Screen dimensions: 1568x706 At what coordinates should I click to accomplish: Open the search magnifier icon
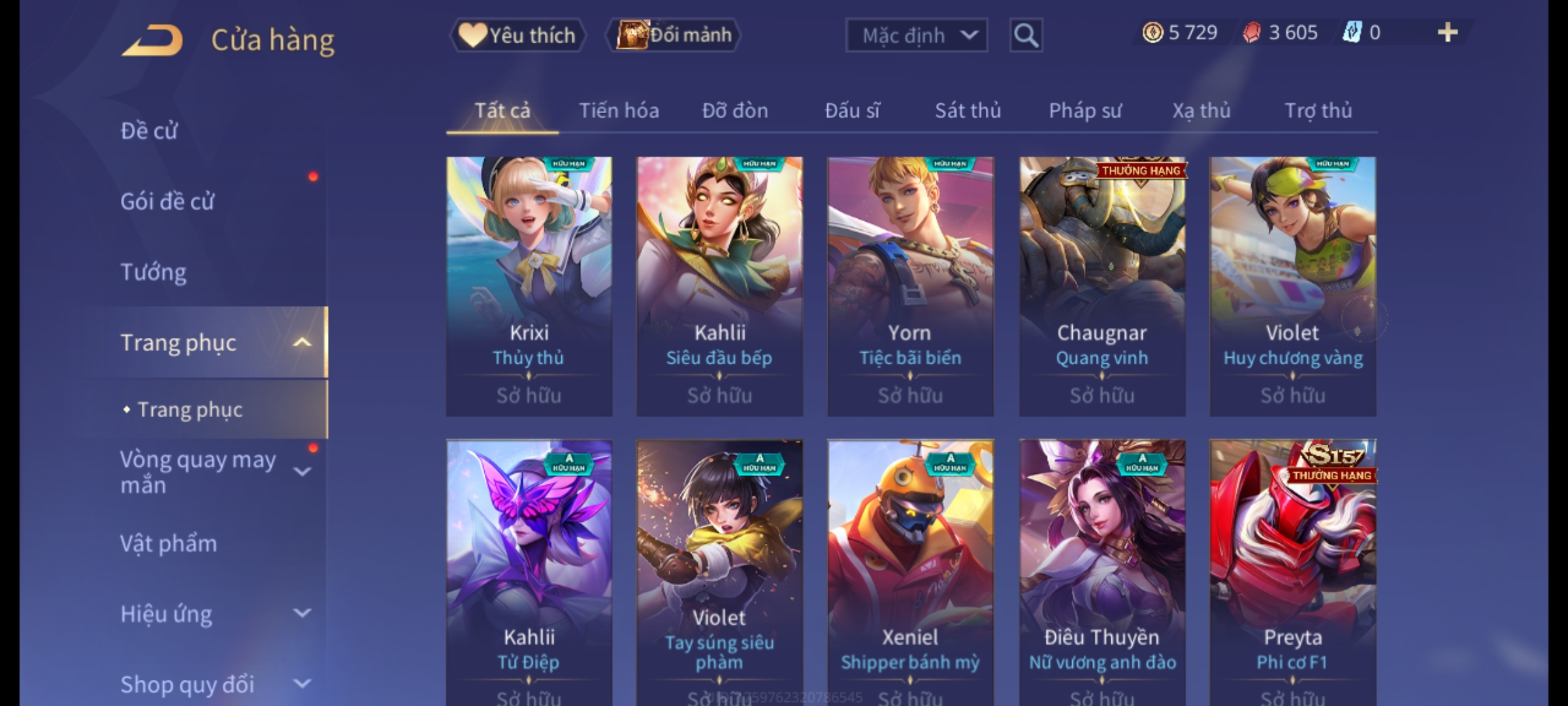click(x=1026, y=35)
